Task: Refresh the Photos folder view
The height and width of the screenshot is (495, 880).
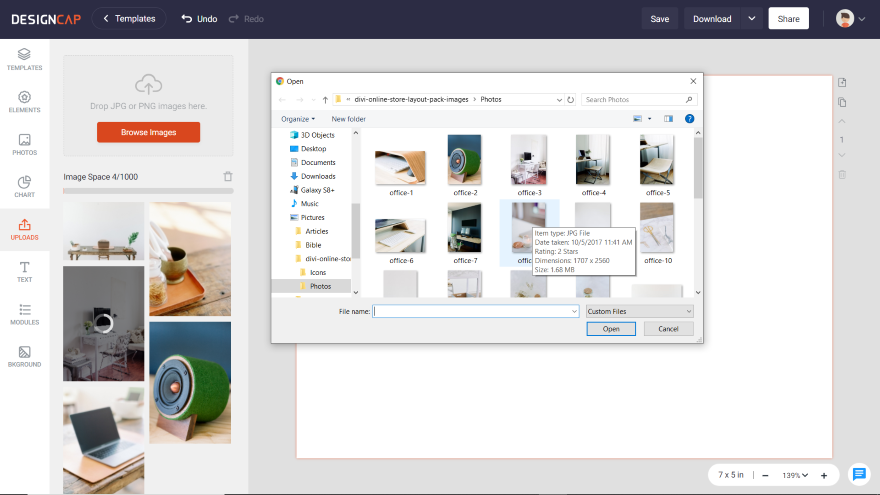Action: coord(570,99)
